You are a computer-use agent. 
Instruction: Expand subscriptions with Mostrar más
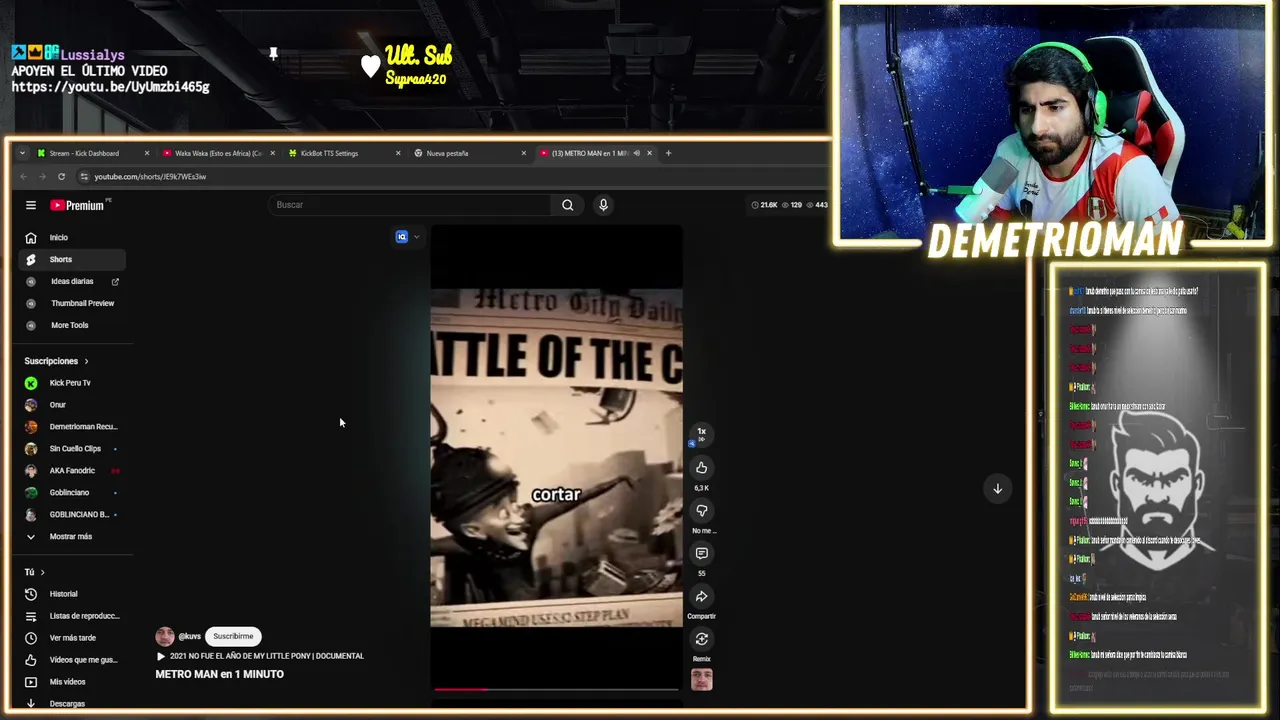click(x=72, y=537)
